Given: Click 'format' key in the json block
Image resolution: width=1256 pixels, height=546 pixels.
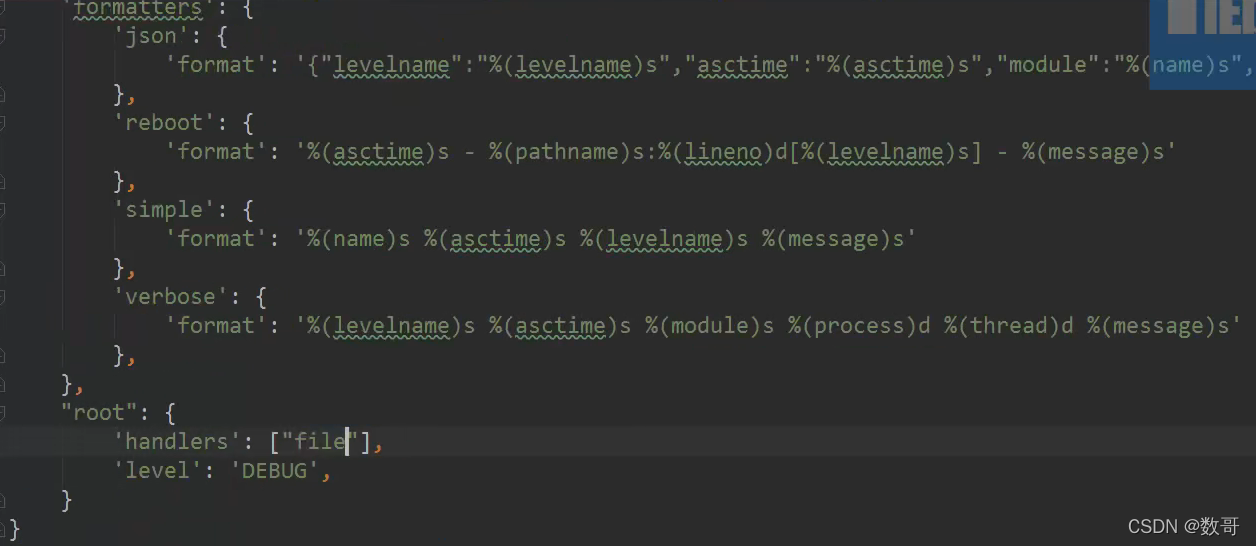Looking at the screenshot, I should [217, 65].
